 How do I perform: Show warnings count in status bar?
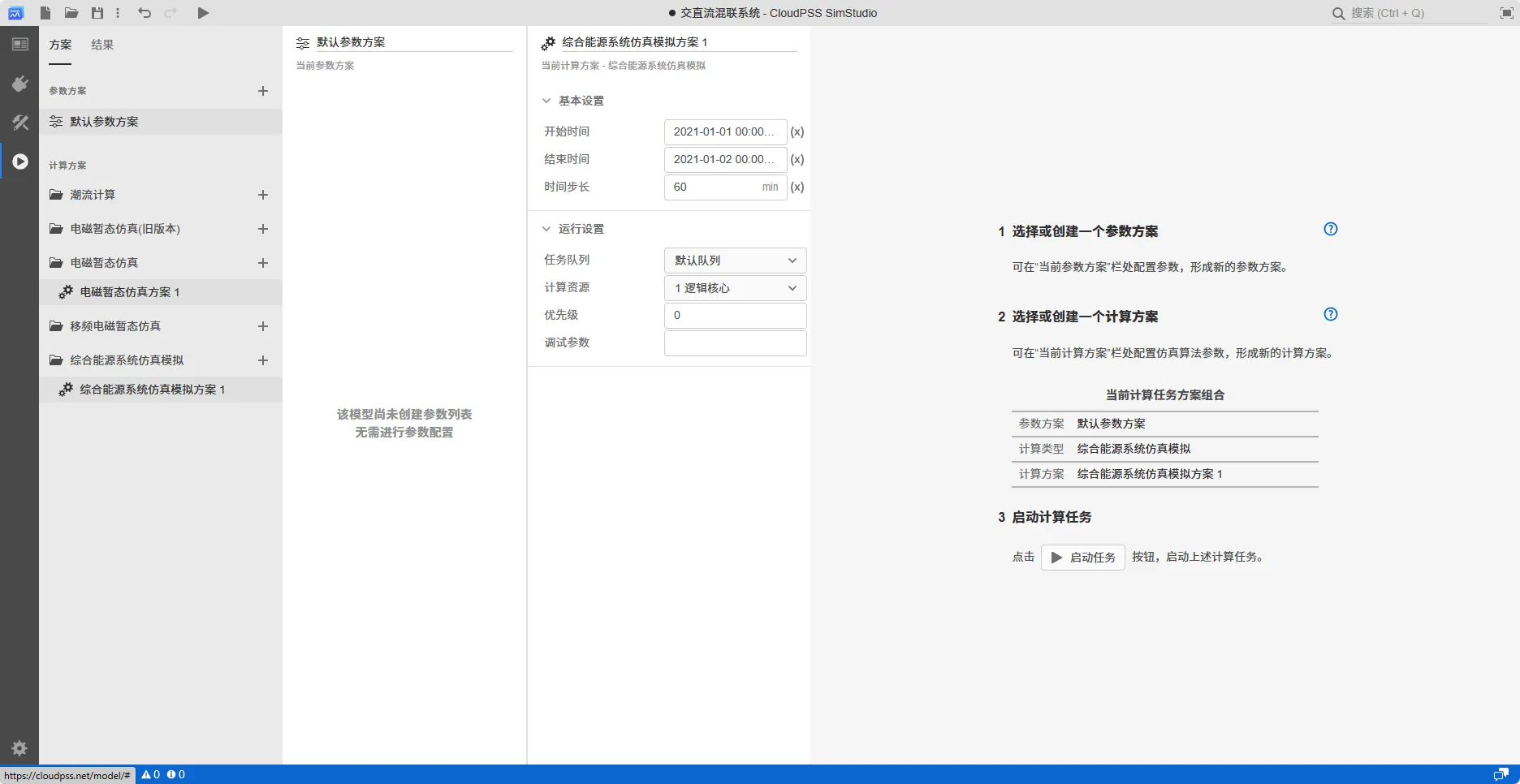150,774
